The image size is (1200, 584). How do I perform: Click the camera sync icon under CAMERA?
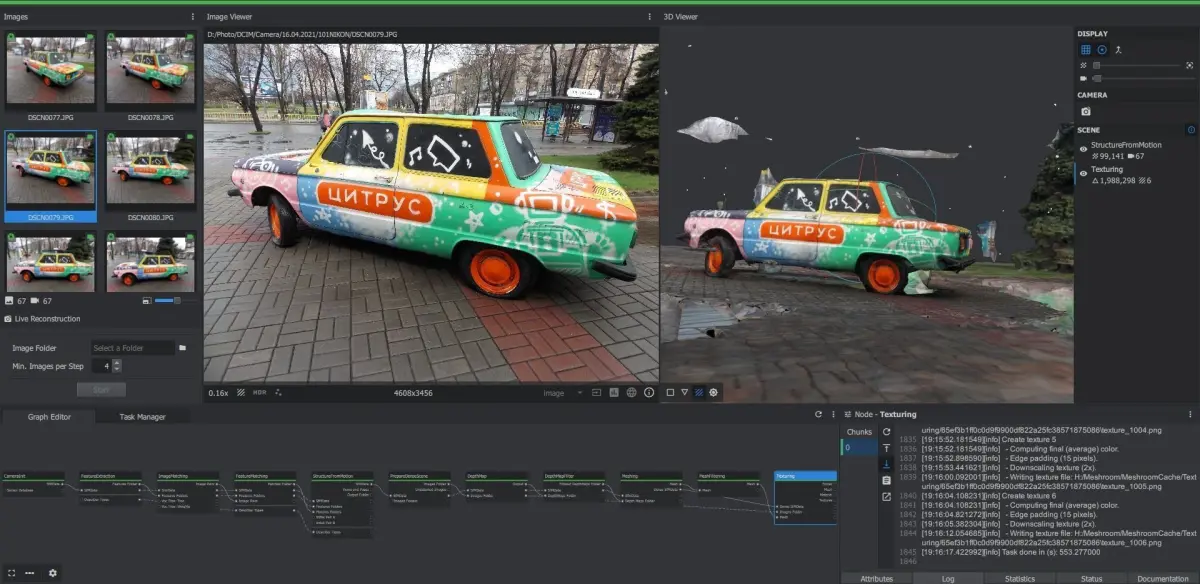(x=1086, y=111)
